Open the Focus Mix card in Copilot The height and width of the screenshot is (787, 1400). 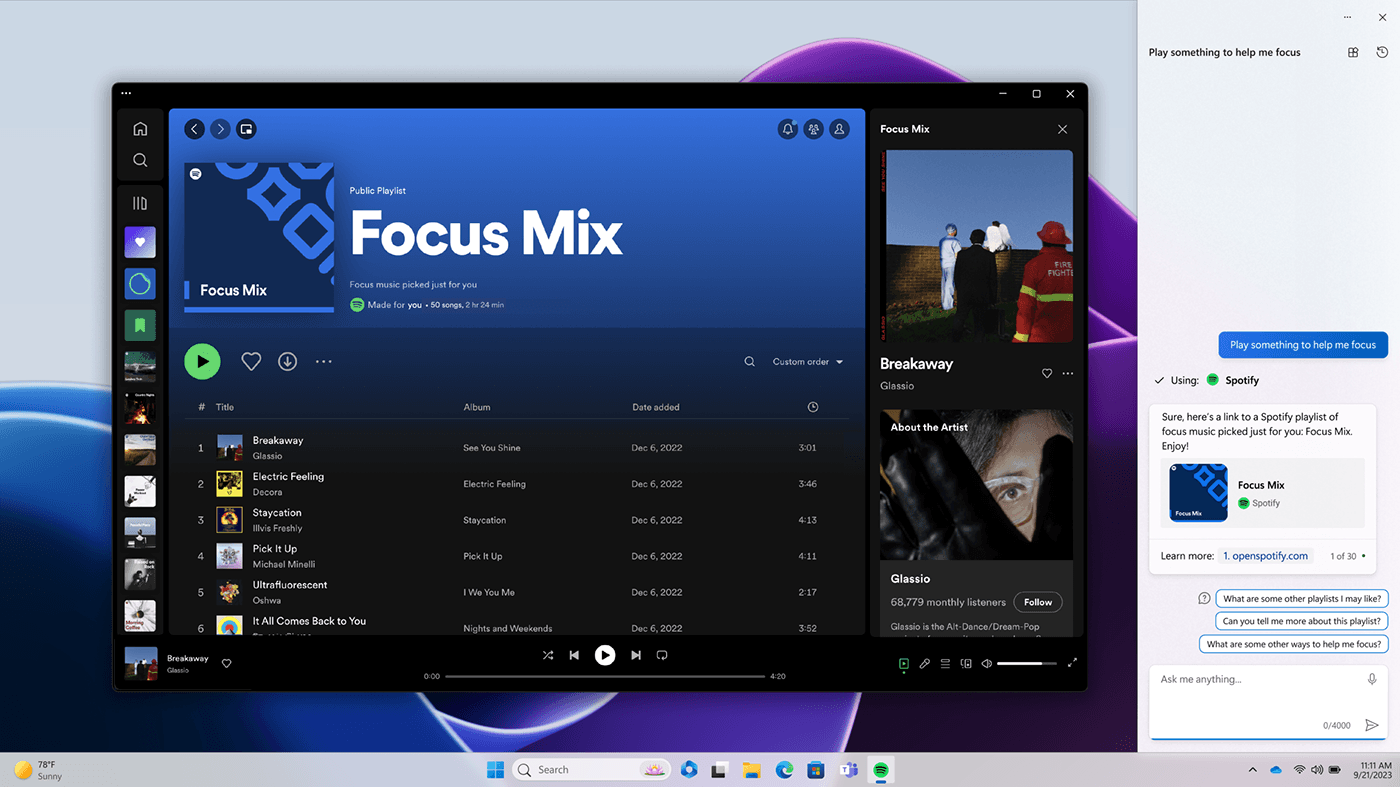click(x=1263, y=493)
